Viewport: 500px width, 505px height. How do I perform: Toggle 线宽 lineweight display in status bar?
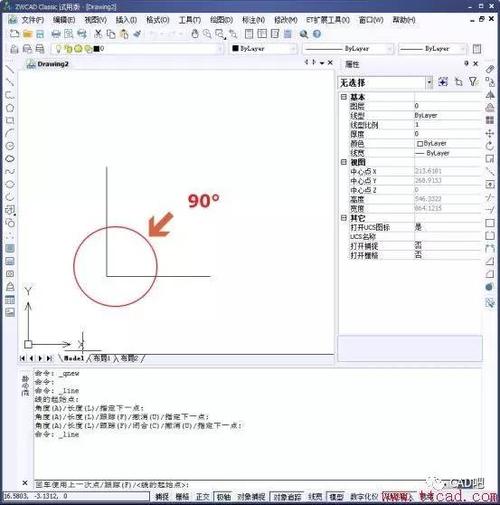(x=315, y=497)
